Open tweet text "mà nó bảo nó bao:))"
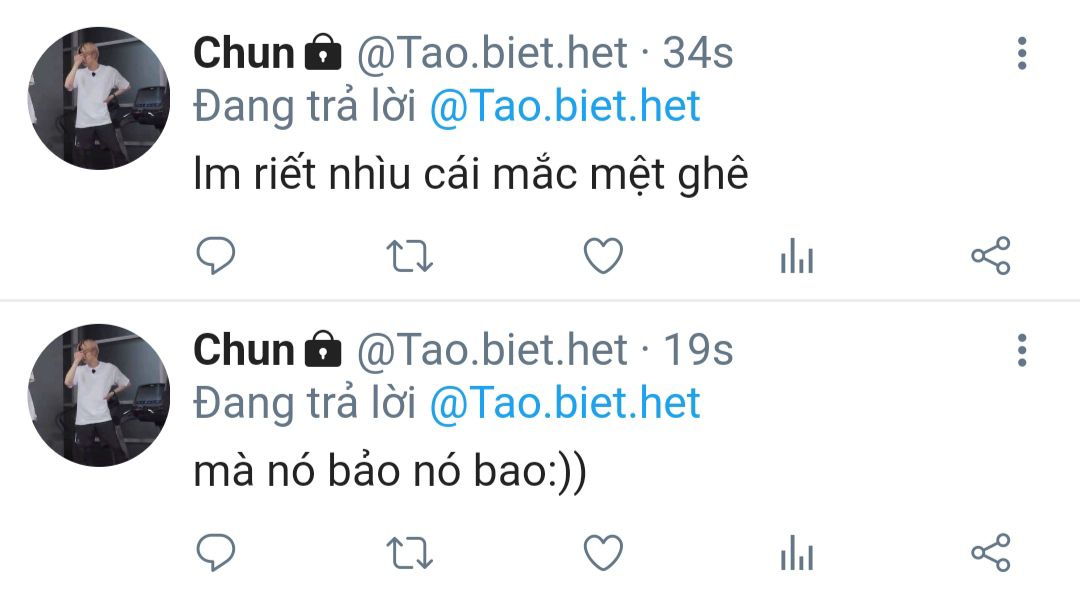This screenshot has height=590, width=1080. (389, 471)
